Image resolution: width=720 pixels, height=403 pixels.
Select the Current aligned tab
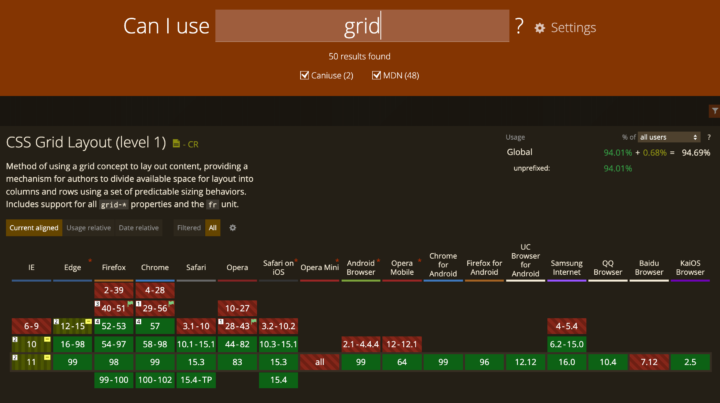(x=34, y=228)
